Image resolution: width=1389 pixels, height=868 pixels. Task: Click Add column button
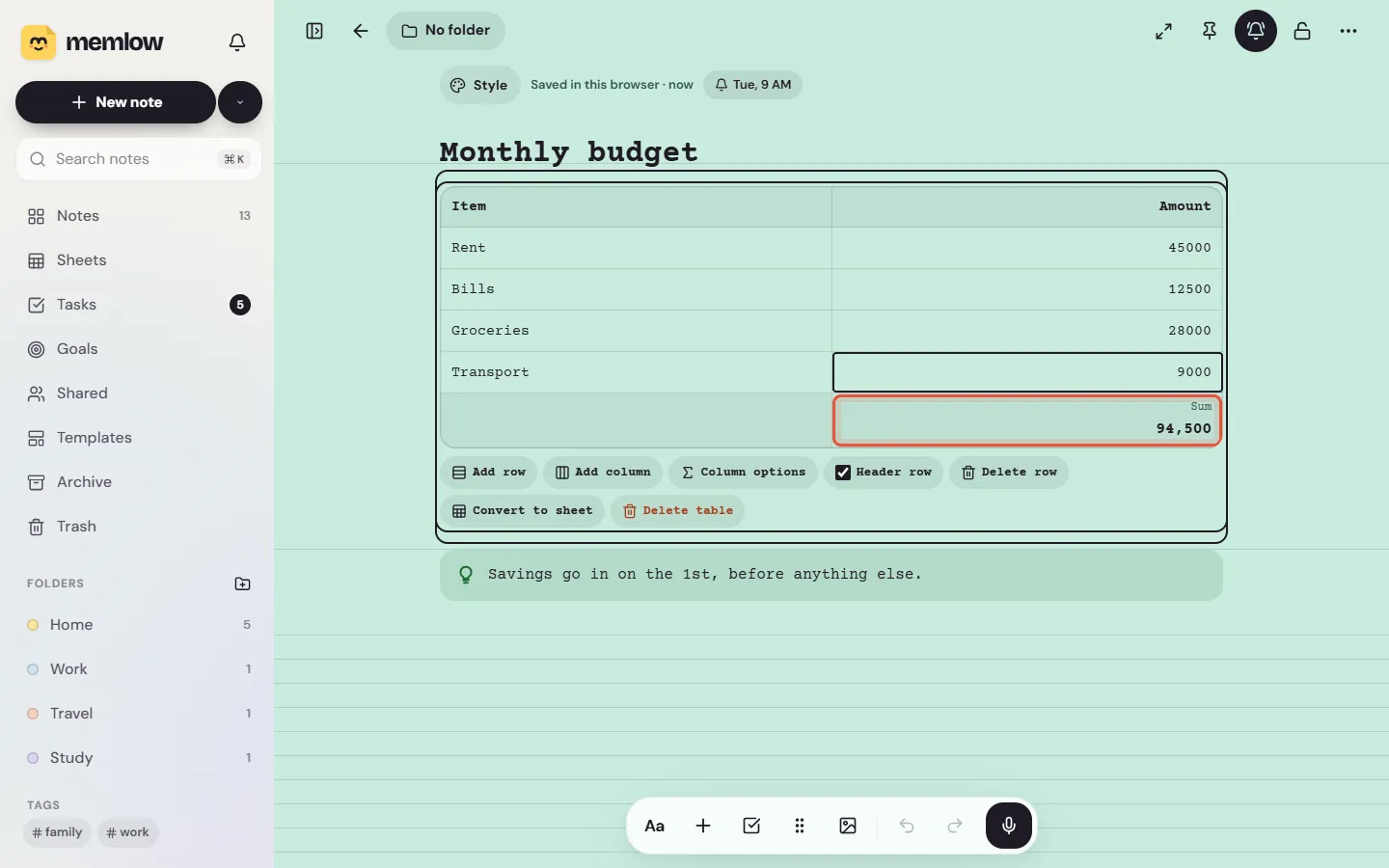point(603,473)
